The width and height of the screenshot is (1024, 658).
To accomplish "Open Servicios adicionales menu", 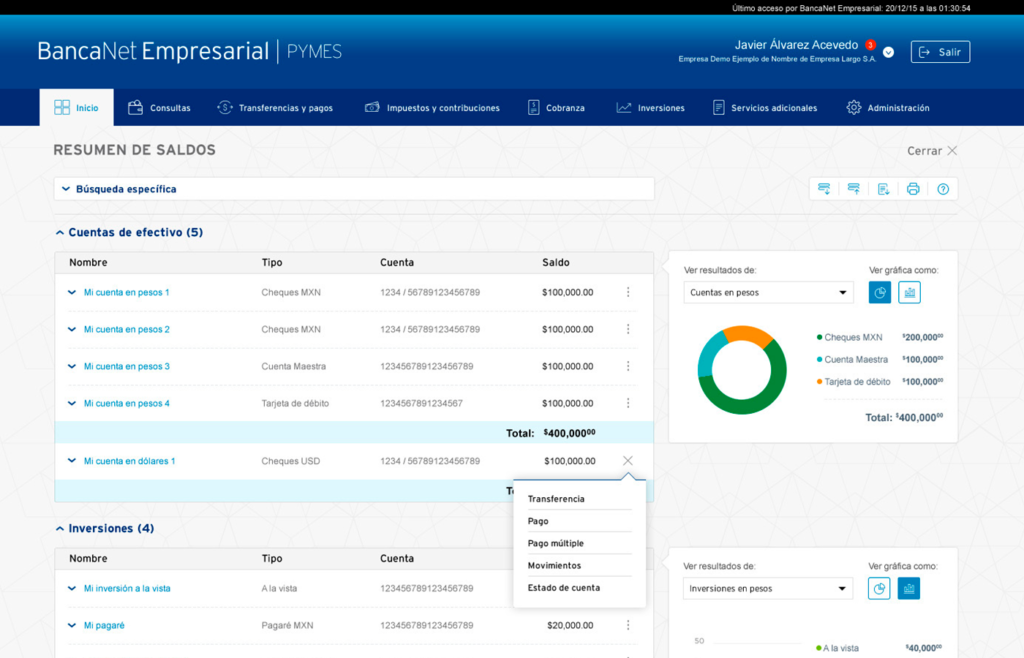I will (x=765, y=108).
